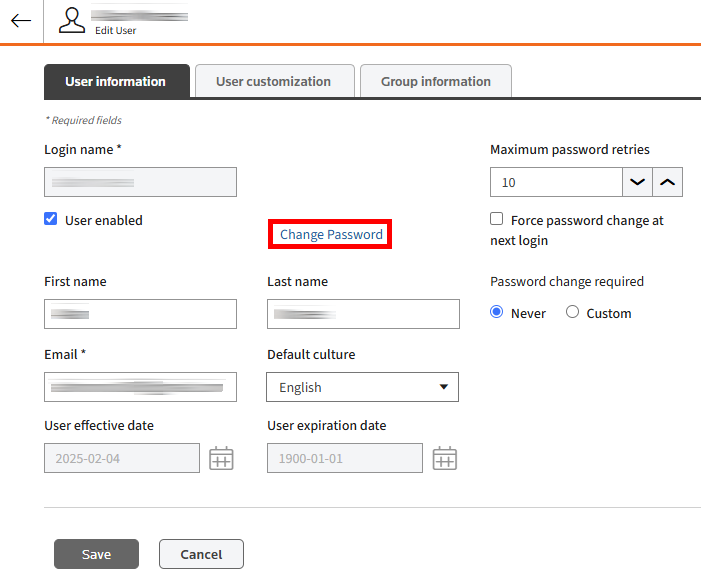This screenshot has width=701, height=571.
Task: Click the User effective date field
Action: pos(122,458)
